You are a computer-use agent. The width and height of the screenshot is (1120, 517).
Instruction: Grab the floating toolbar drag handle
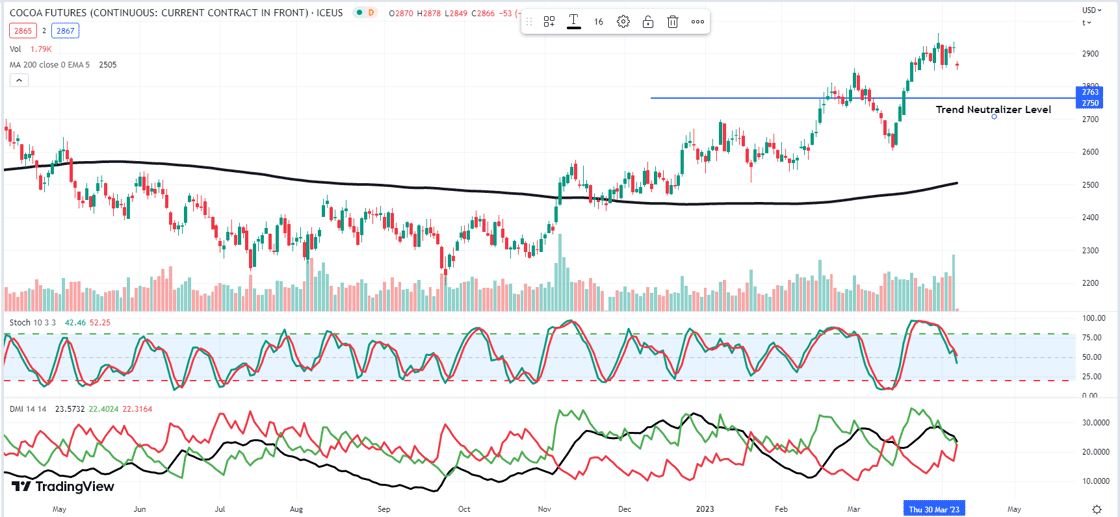point(529,22)
